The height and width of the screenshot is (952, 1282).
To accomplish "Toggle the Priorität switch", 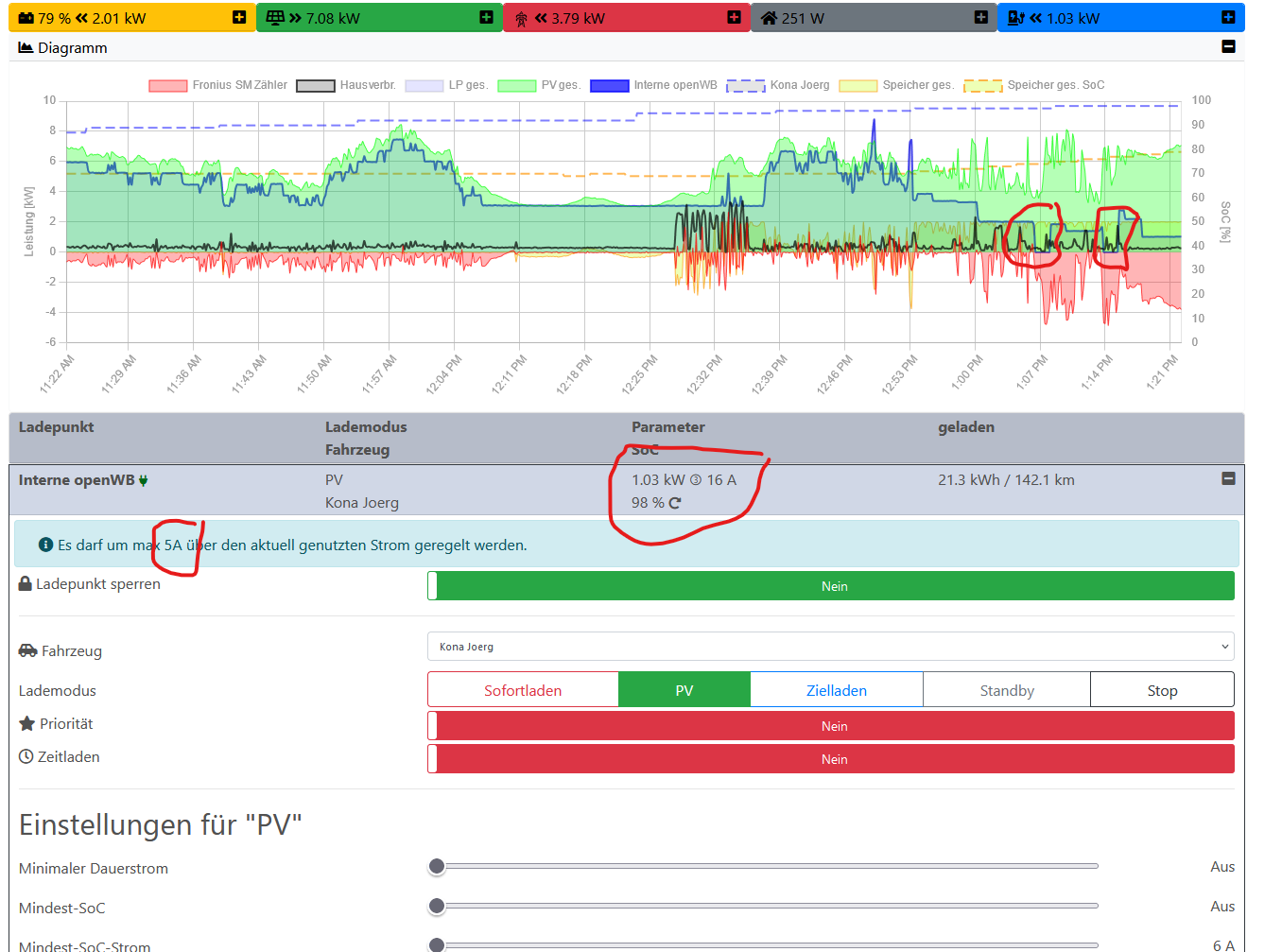I will (830, 726).
